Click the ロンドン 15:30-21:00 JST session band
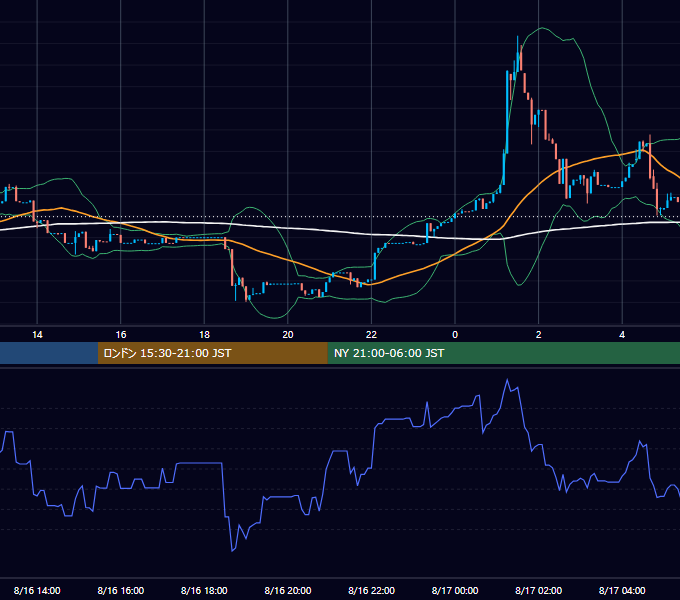This screenshot has width=680, height=600. coord(212,353)
